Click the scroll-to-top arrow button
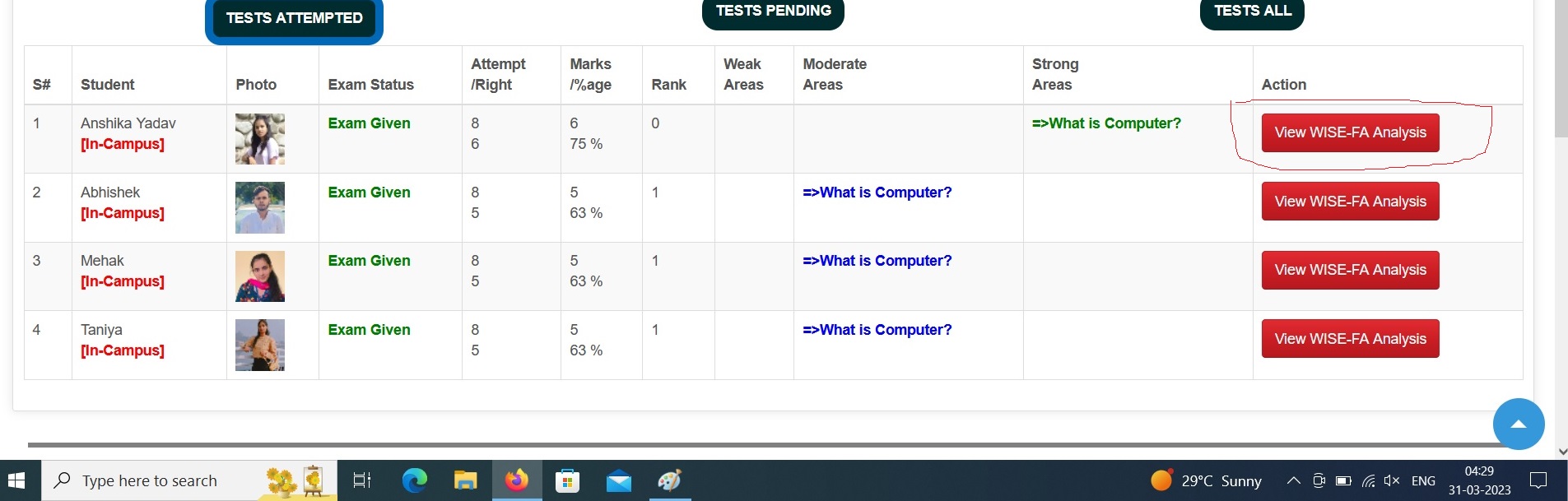The image size is (1568, 501). (x=1518, y=424)
